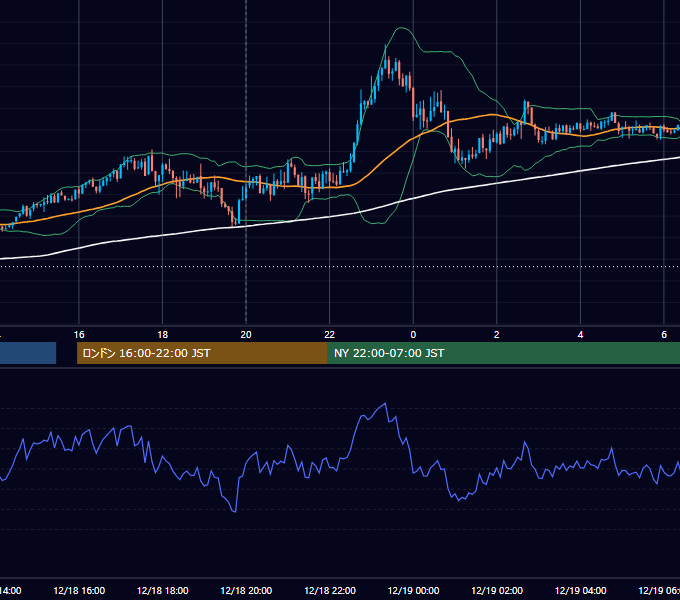
Task: Select the NY 22:00-07:00 JST session bar
Action: click(503, 353)
